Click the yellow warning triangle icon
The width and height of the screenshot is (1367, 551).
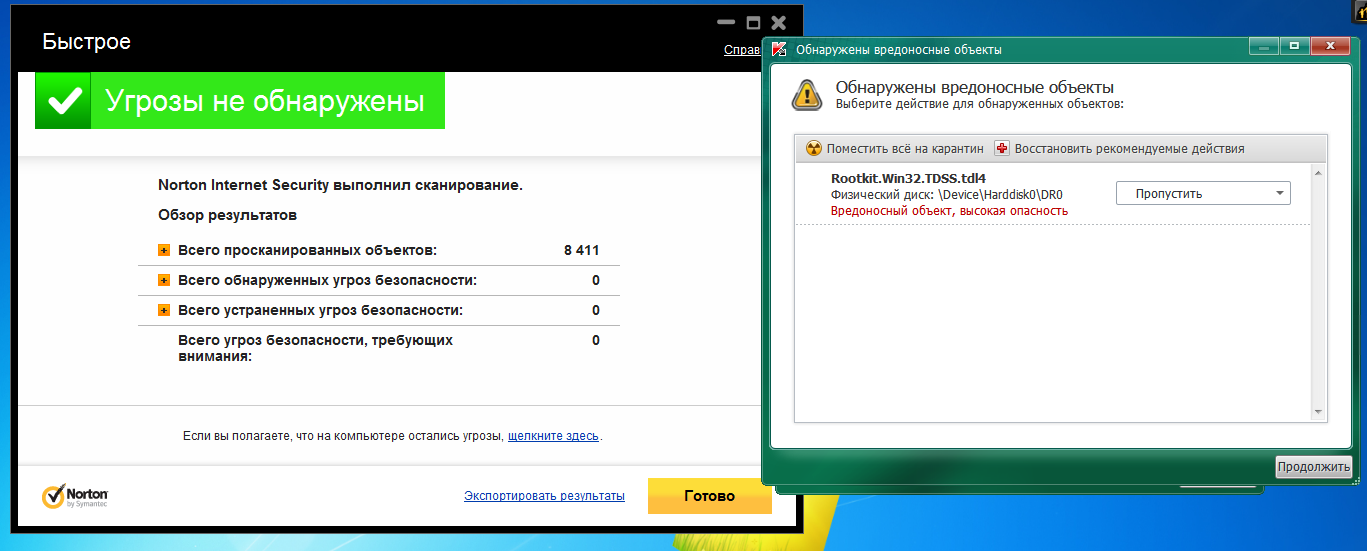807,94
